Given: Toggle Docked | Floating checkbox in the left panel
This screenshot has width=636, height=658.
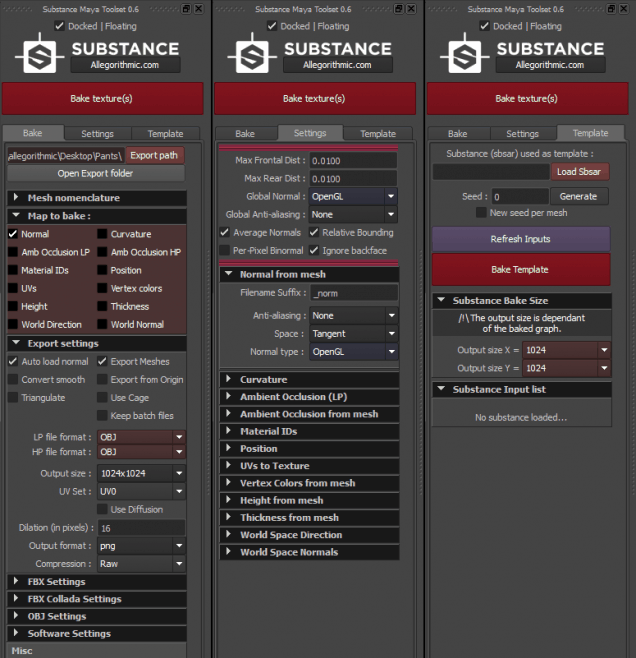Looking at the screenshot, I should pyautogui.click(x=60, y=26).
